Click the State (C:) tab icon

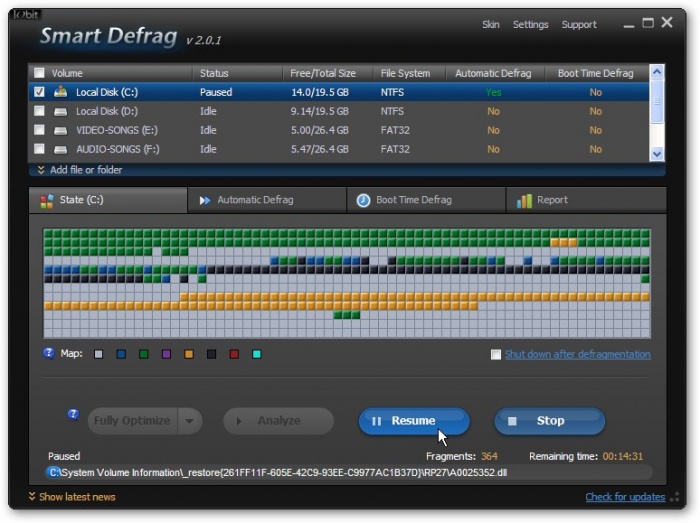click(47, 201)
